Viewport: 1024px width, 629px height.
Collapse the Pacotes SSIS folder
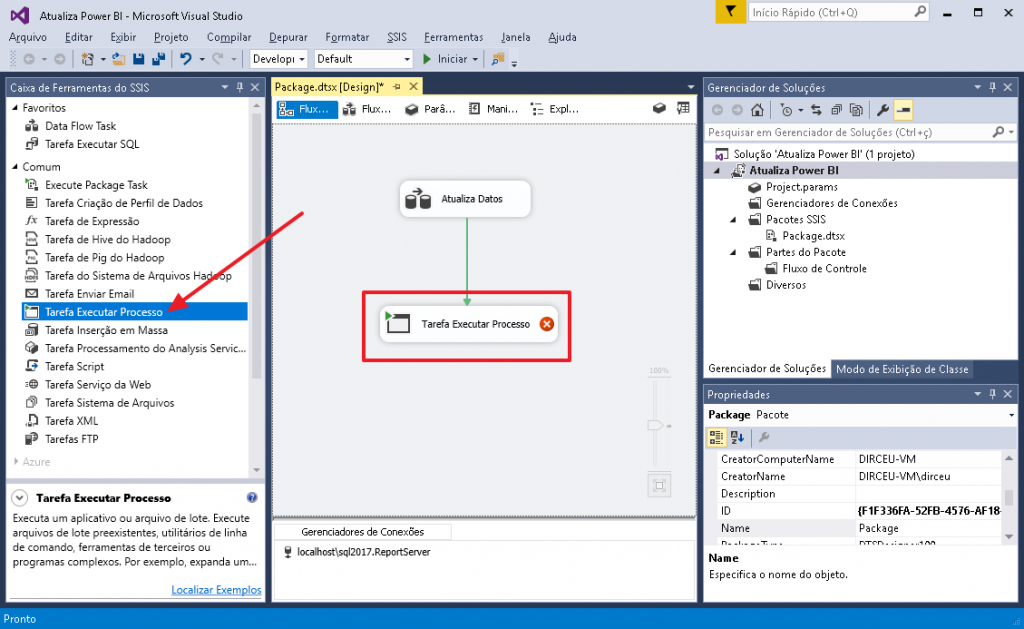[733, 220]
